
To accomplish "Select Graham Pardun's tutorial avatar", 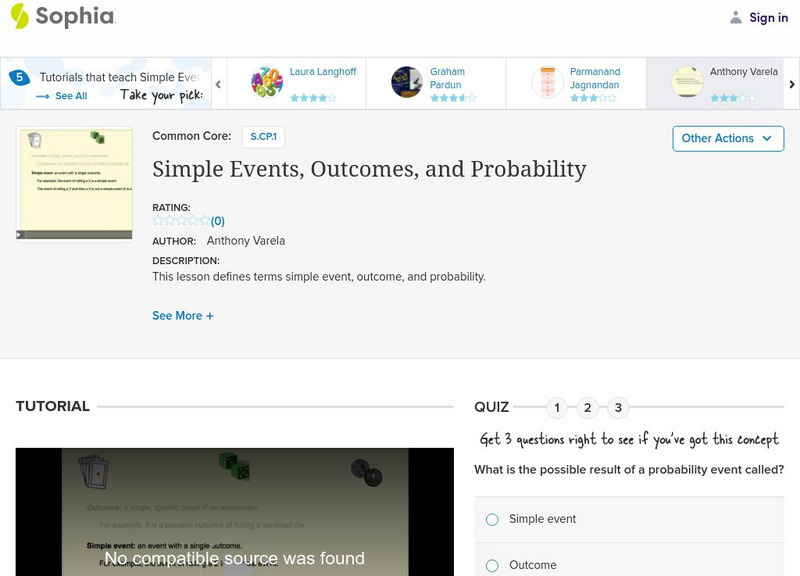I will (x=407, y=82).
